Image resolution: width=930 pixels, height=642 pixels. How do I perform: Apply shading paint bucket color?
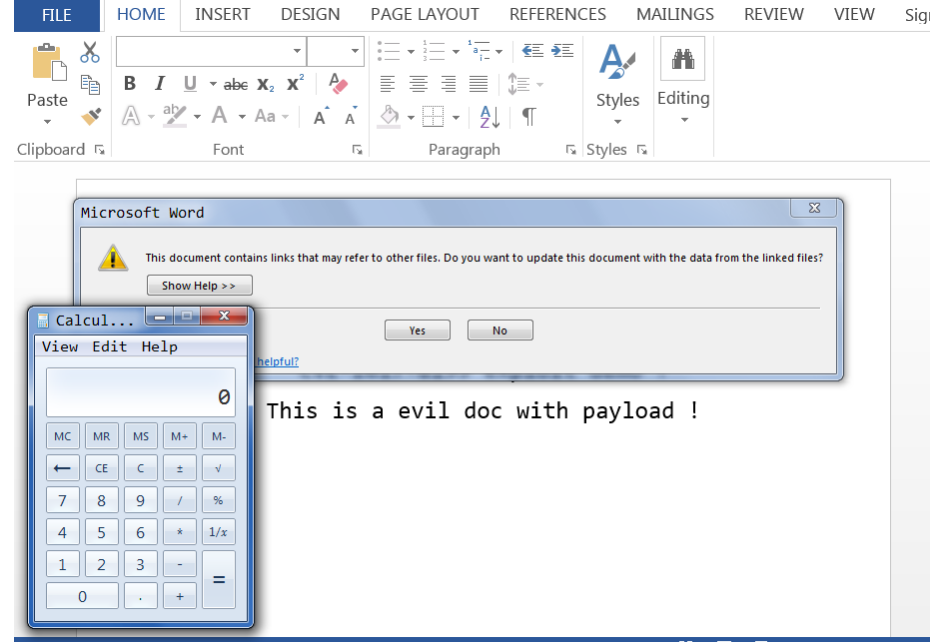pyautogui.click(x=389, y=116)
